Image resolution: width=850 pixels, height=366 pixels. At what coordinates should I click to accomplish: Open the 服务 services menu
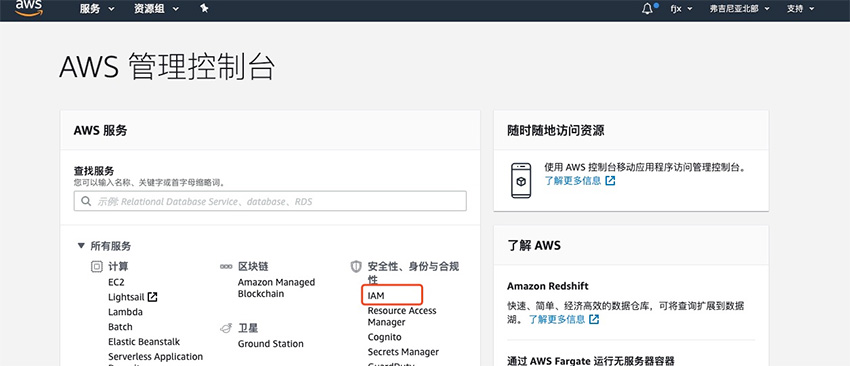tap(97, 9)
